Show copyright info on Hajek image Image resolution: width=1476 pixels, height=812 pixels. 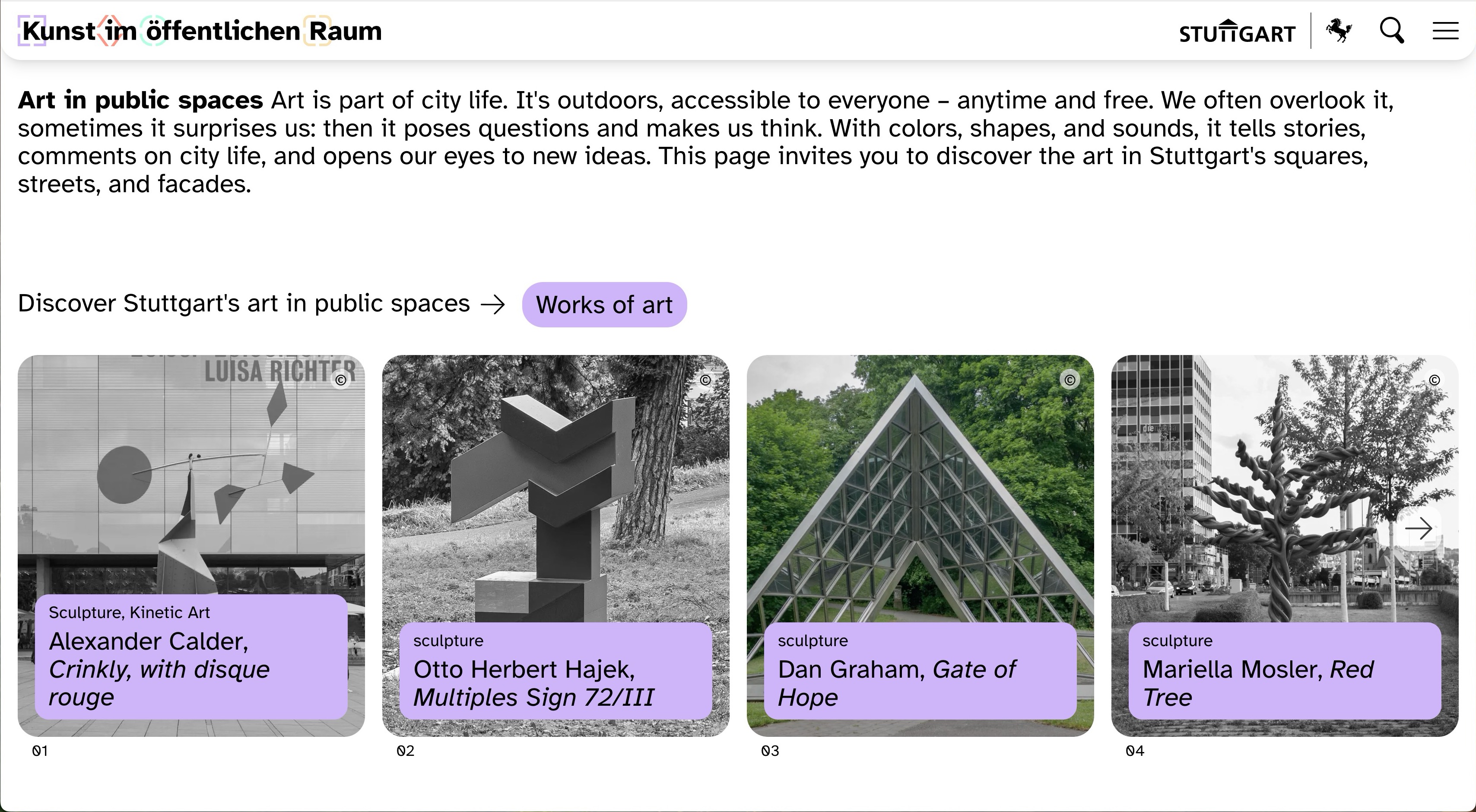(x=705, y=380)
